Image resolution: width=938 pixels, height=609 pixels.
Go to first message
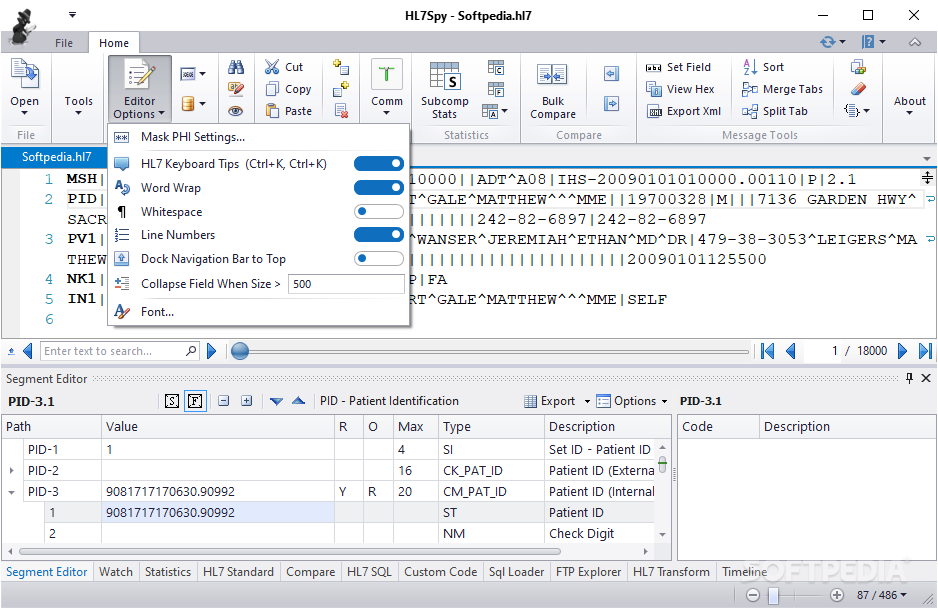click(768, 351)
